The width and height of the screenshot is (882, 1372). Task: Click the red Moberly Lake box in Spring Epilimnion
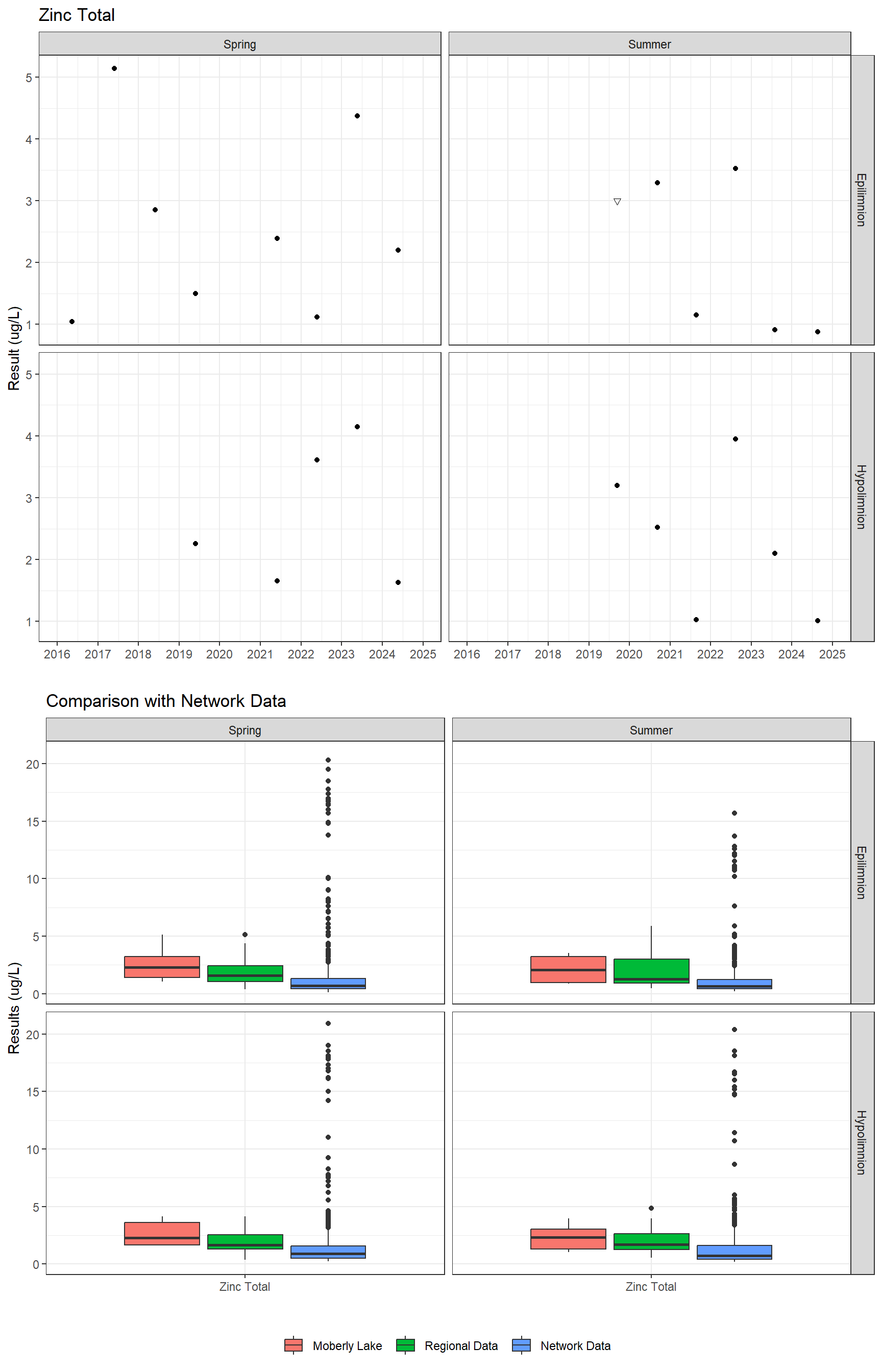click(162, 967)
